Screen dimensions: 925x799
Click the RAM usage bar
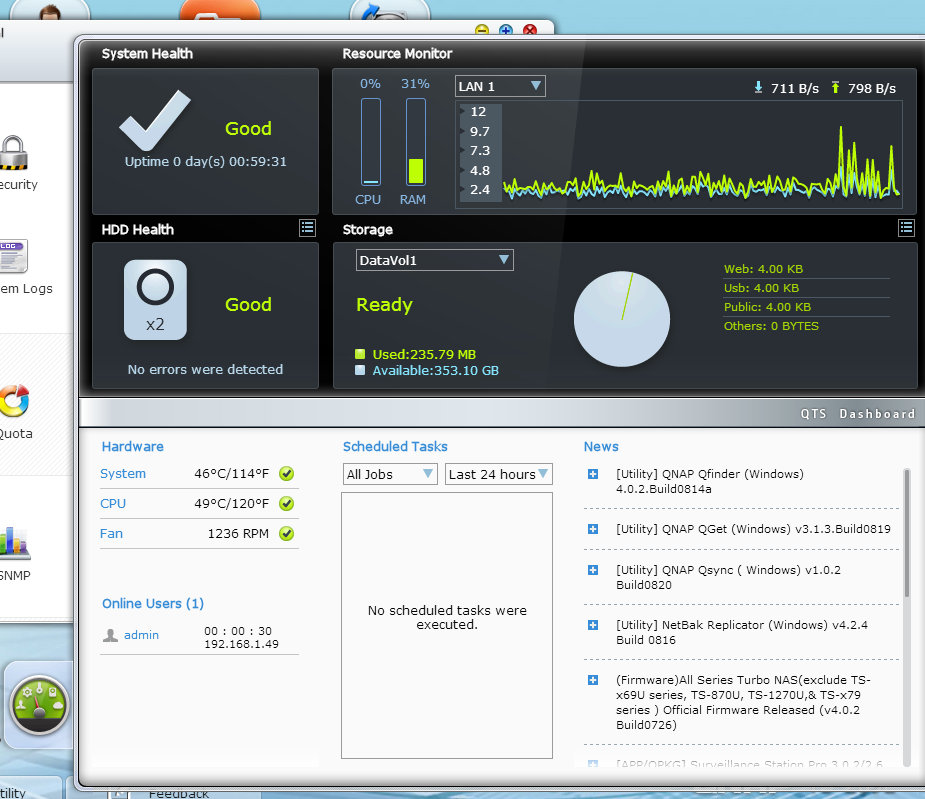coord(416,142)
